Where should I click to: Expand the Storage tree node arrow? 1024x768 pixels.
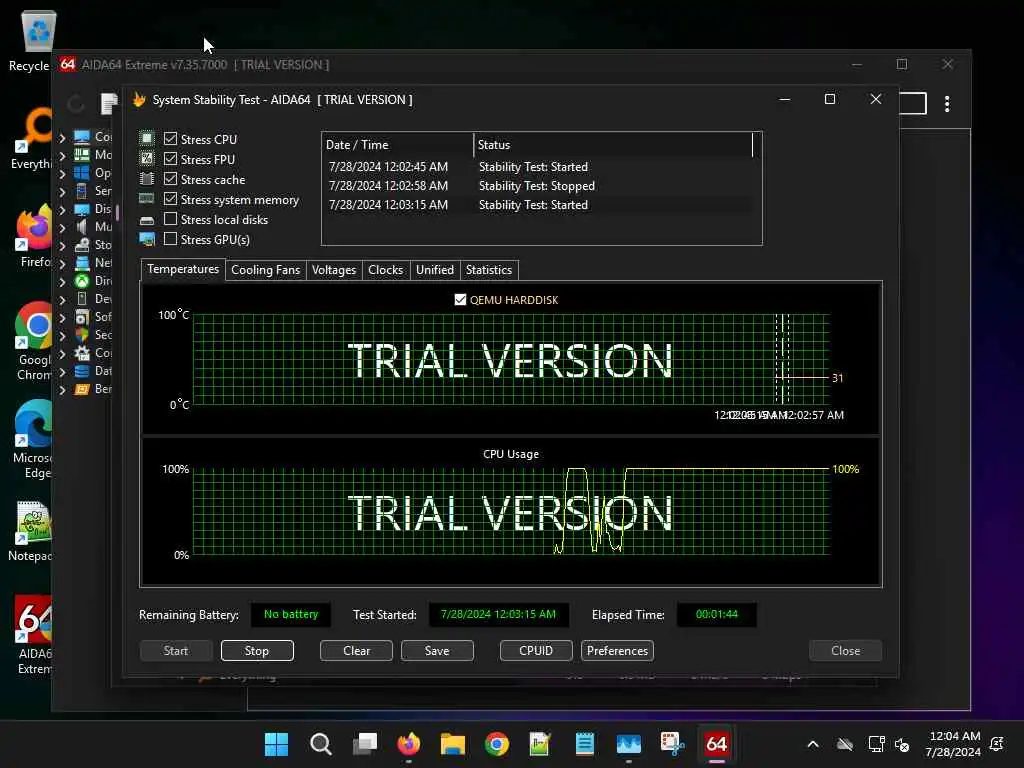[x=62, y=246]
